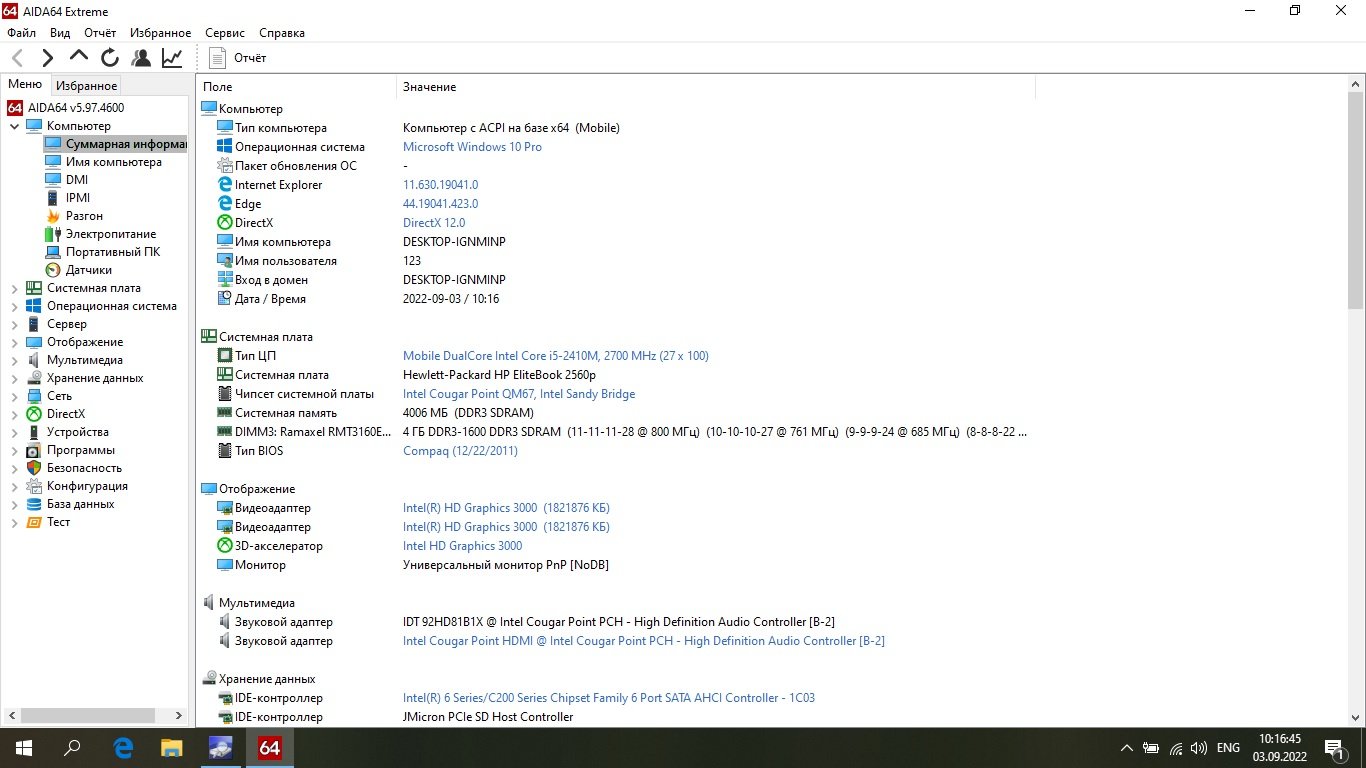Open the graph chart icon in the toolbar

pyautogui.click(x=172, y=58)
